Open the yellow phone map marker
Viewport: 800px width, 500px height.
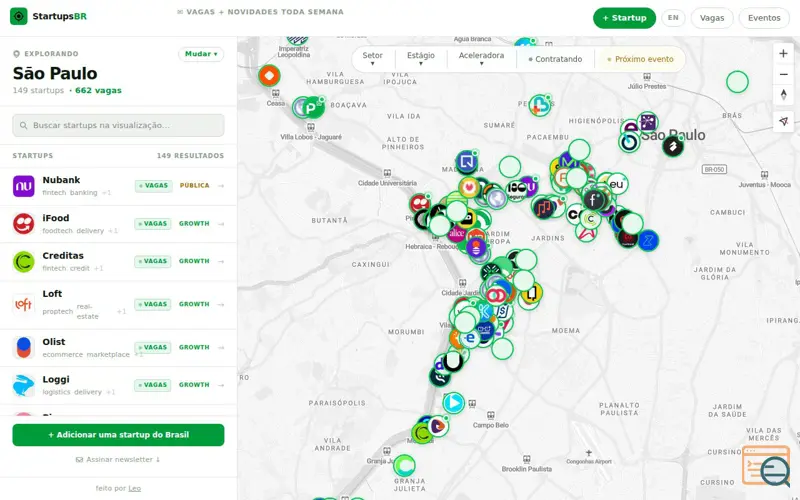[532, 293]
